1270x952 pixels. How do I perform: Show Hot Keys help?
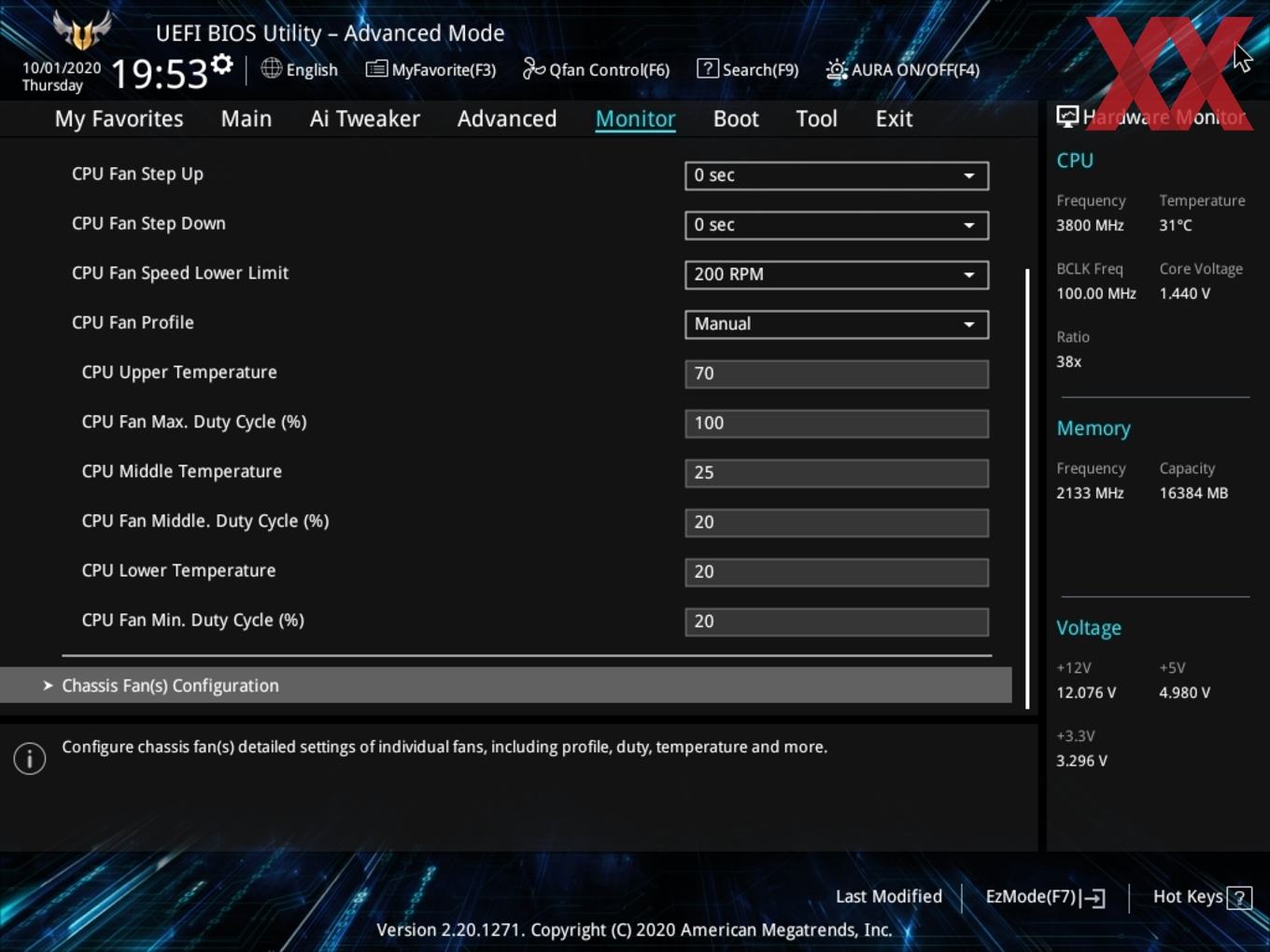click(x=1202, y=897)
